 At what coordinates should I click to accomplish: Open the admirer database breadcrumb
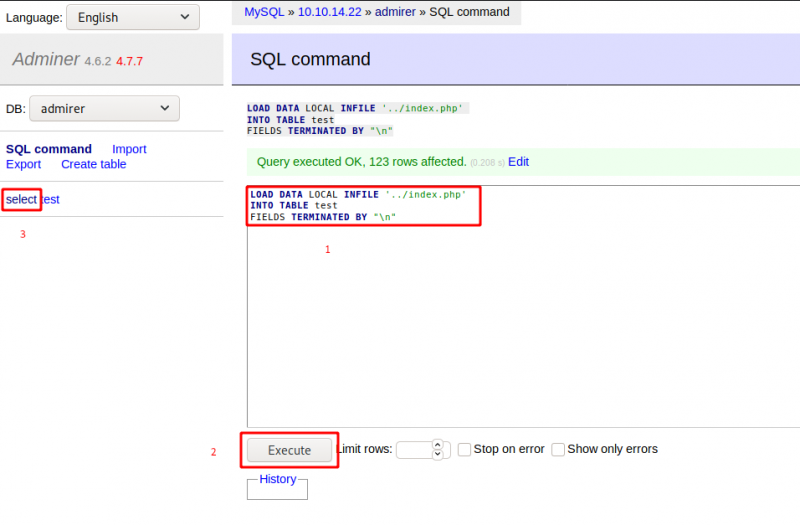click(x=395, y=12)
